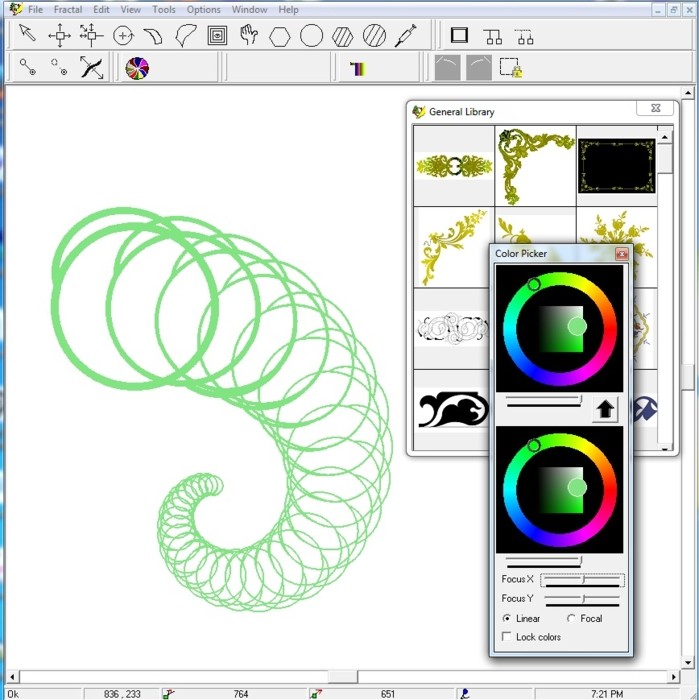The height and width of the screenshot is (700, 699).
Task: Open the Fractal menu
Action: 68,9
